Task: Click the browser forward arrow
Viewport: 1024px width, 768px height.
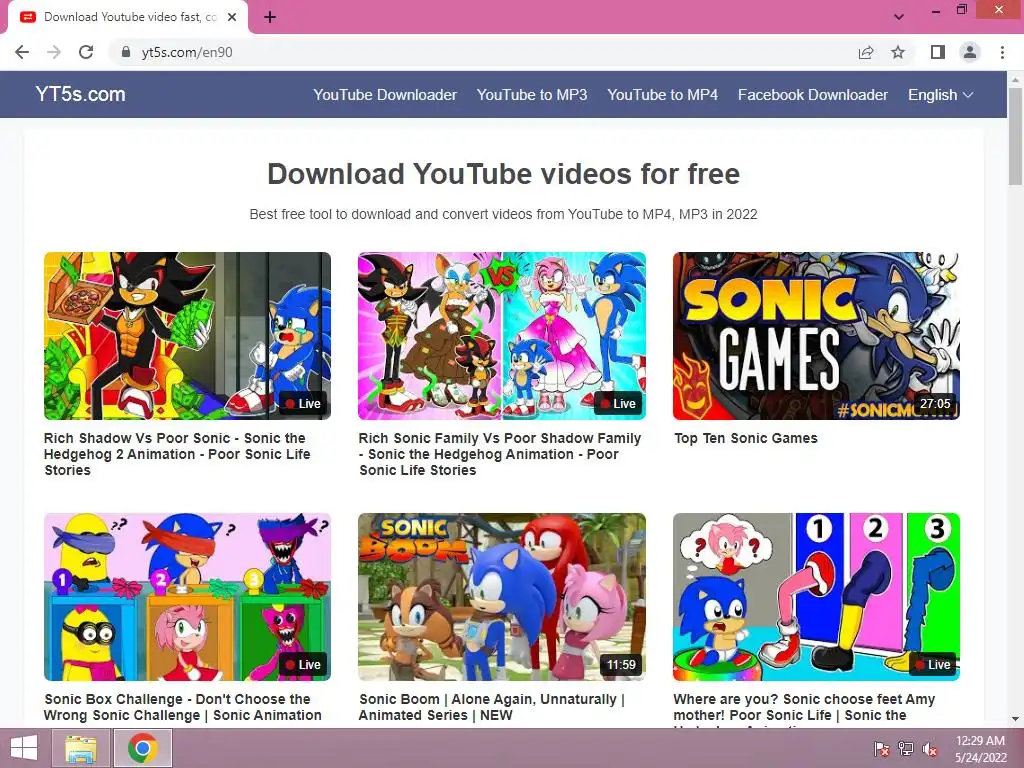Action: 54,52
